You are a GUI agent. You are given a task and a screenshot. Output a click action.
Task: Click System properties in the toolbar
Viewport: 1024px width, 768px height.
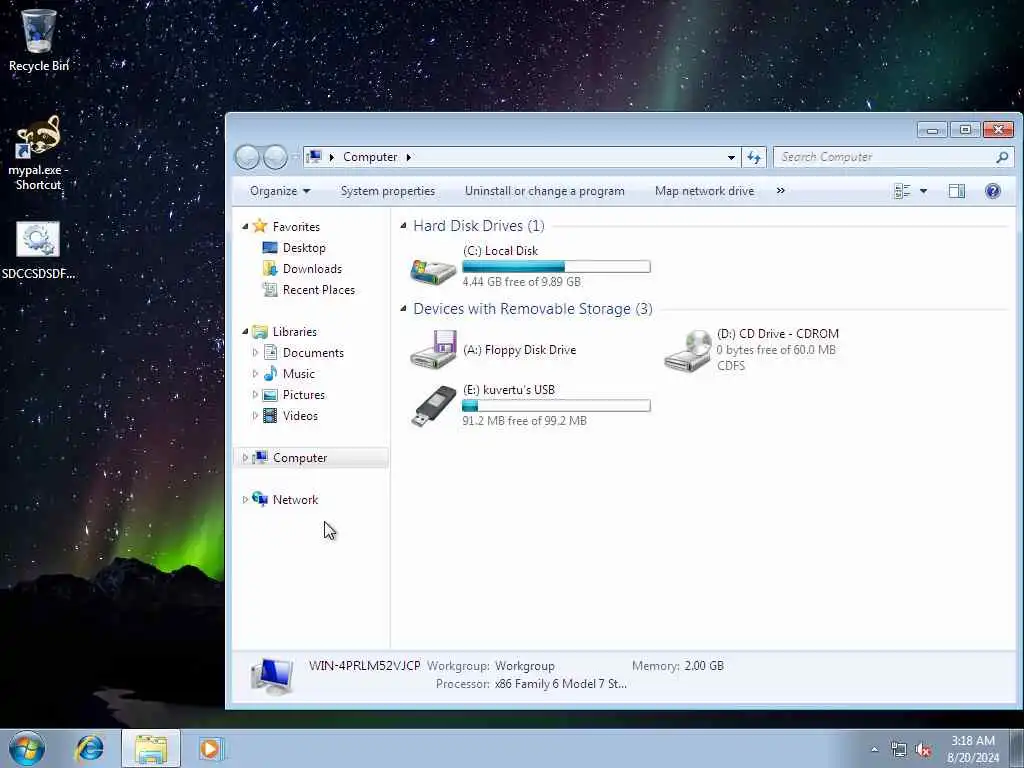[388, 191]
